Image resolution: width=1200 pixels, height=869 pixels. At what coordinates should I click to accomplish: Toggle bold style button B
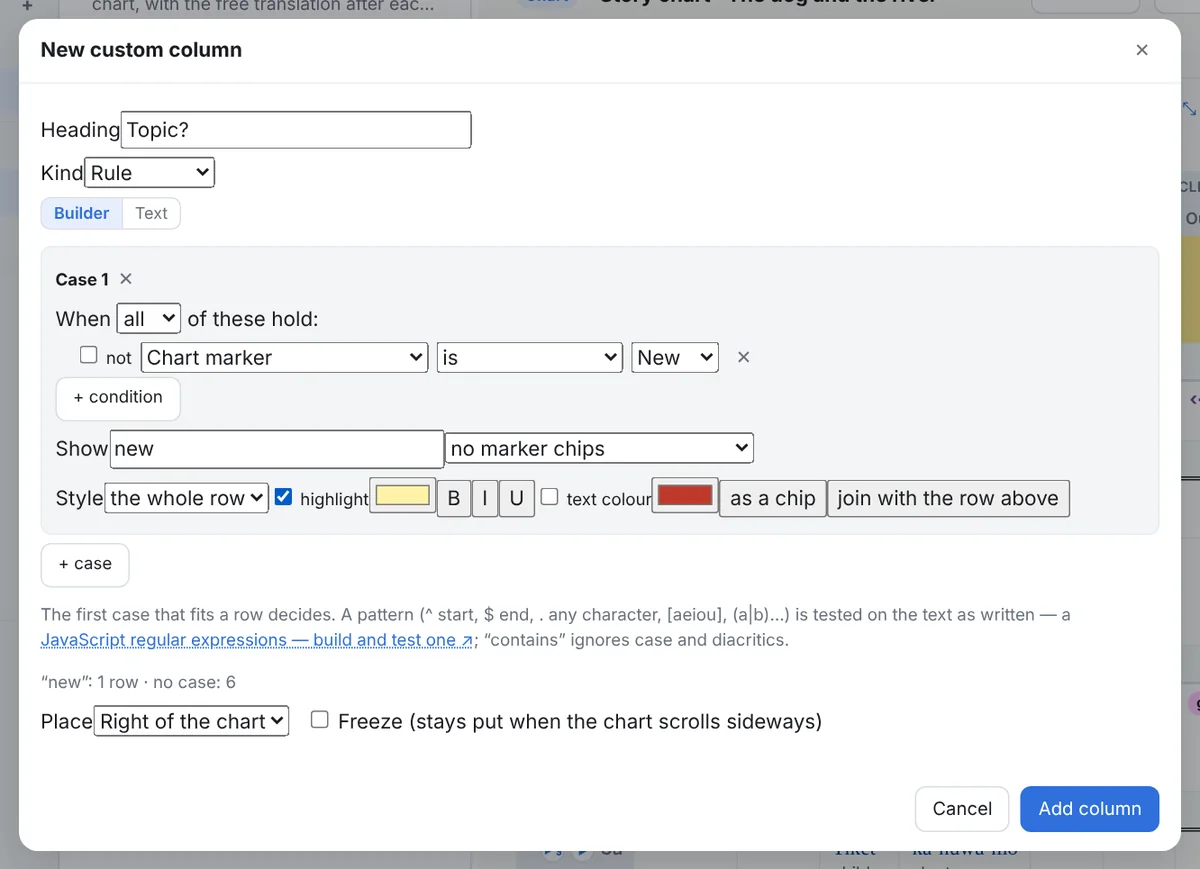click(454, 498)
